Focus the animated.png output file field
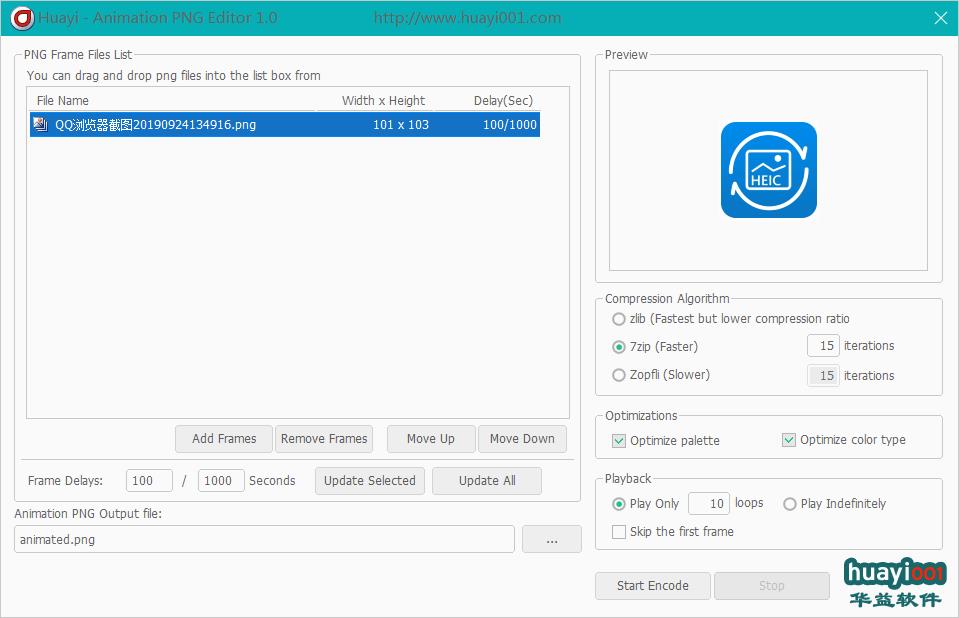 264,540
